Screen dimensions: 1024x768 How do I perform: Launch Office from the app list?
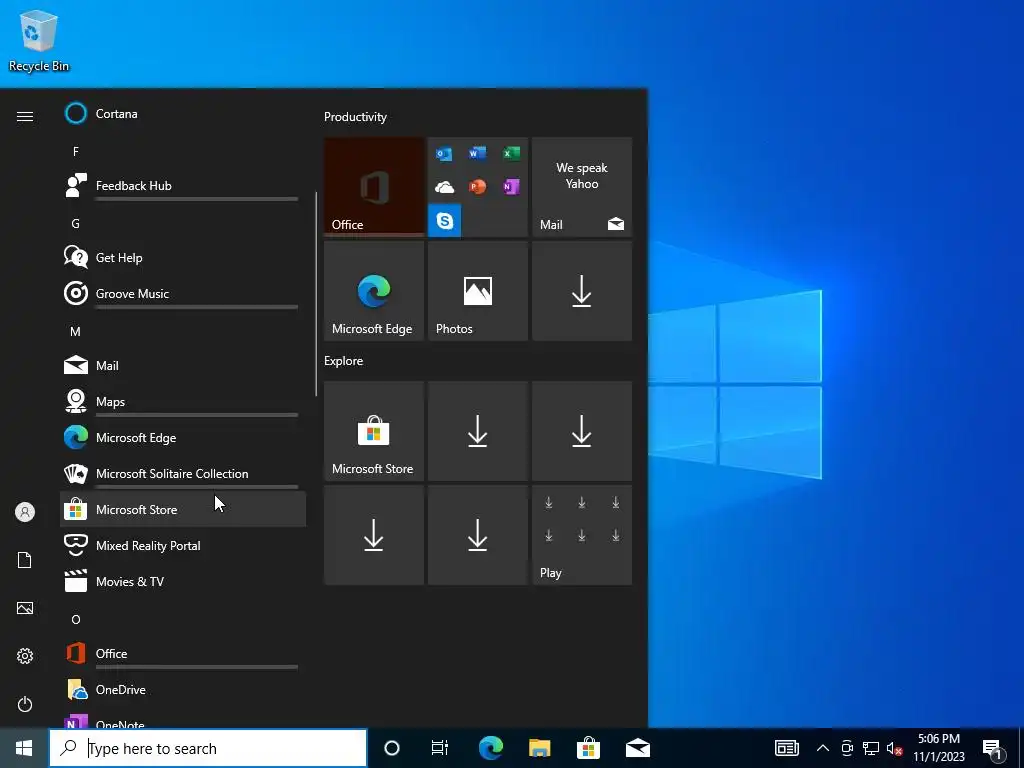183,653
